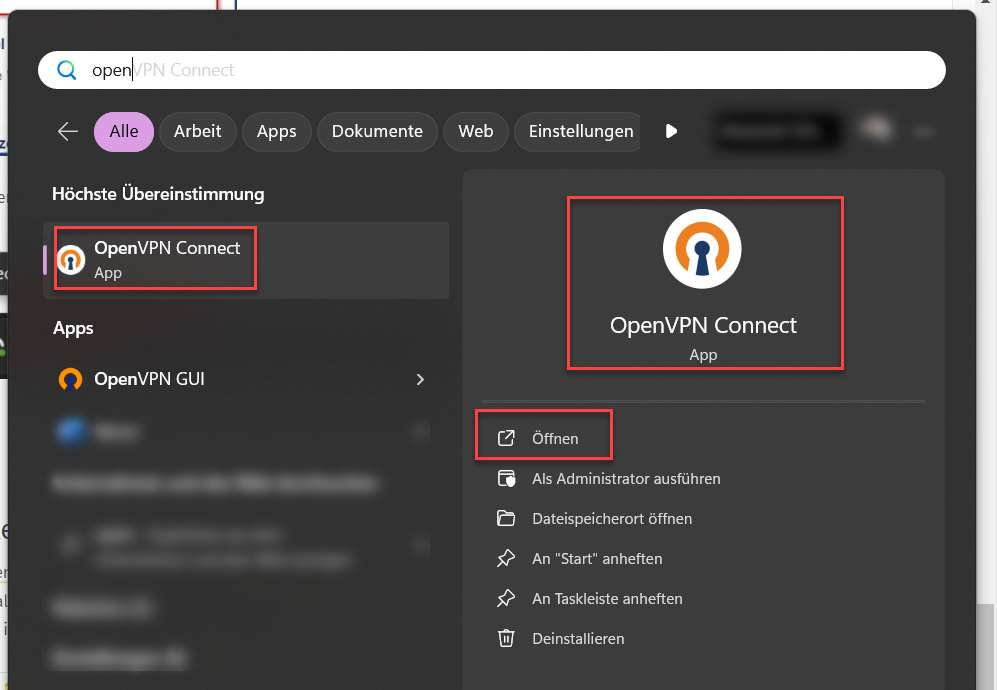
Task: Click the large OpenVPN Connect logo in preview
Action: click(x=702, y=249)
